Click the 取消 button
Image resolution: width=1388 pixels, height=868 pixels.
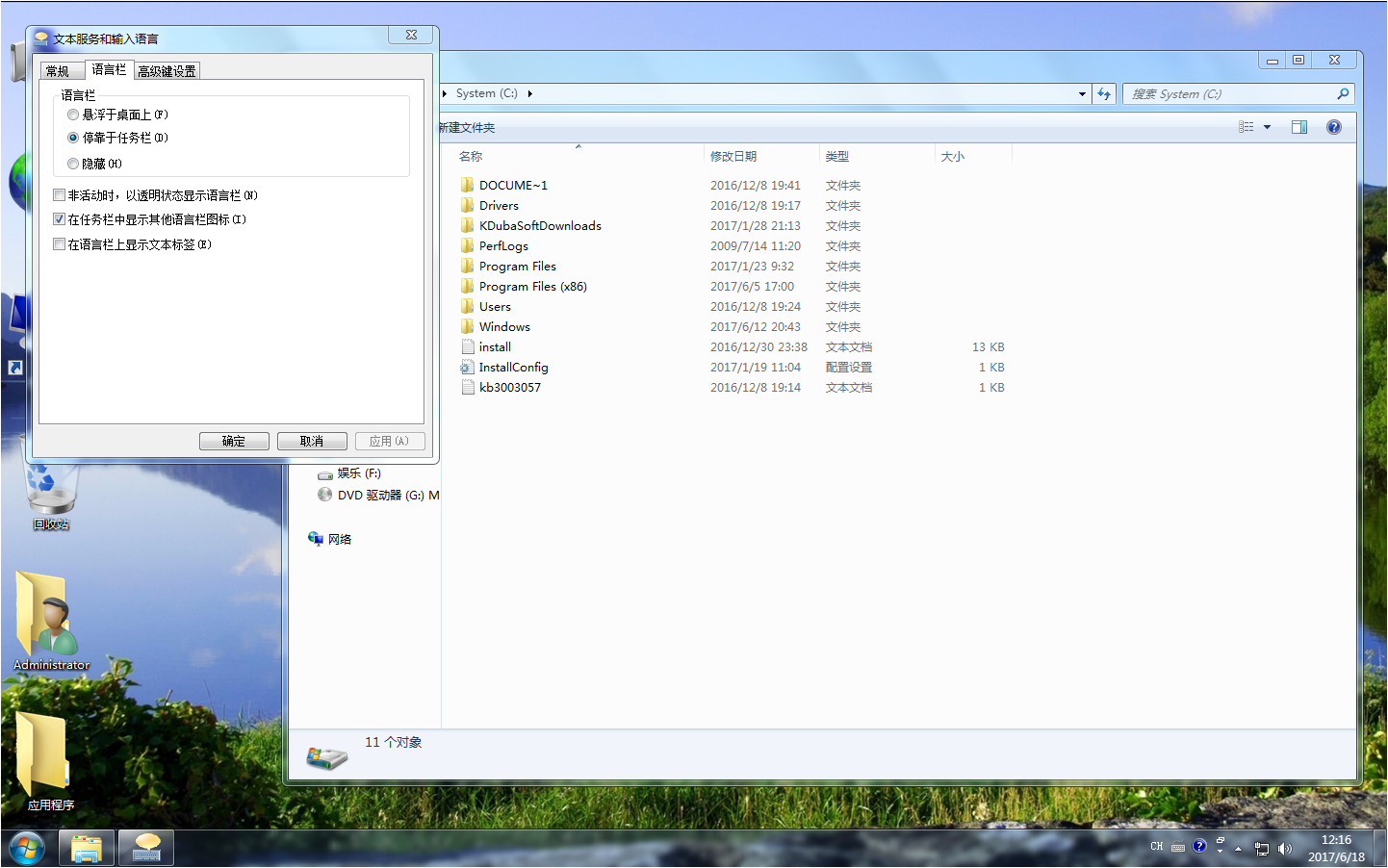click(x=312, y=441)
